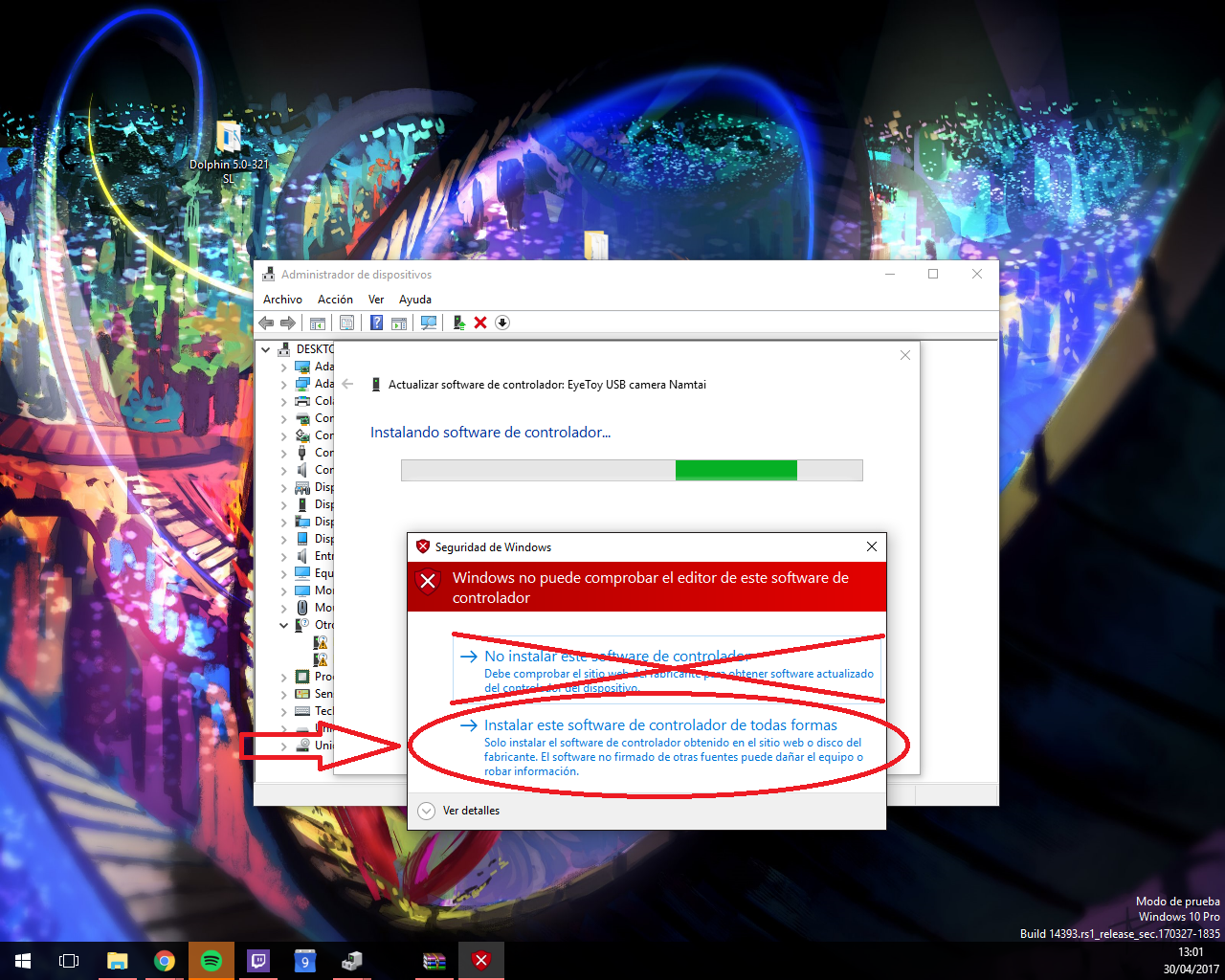Screen dimensions: 1225x980
Task: Select the Device Manager icon in the taskbar
Action: coord(352,961)
